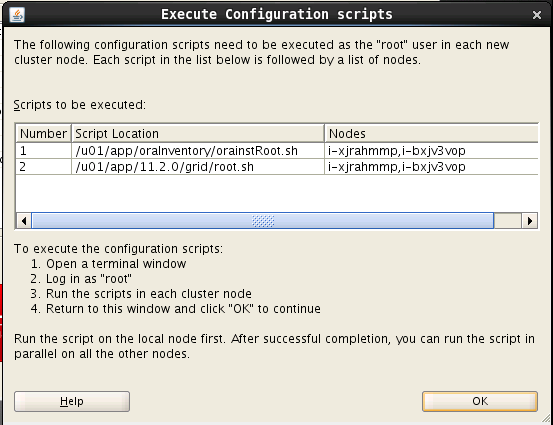Image resolution: width=553 pixels, height=425 pixels.
Task: Click nodes cell for orainstRoot.sh row
Action: [432, 151]
